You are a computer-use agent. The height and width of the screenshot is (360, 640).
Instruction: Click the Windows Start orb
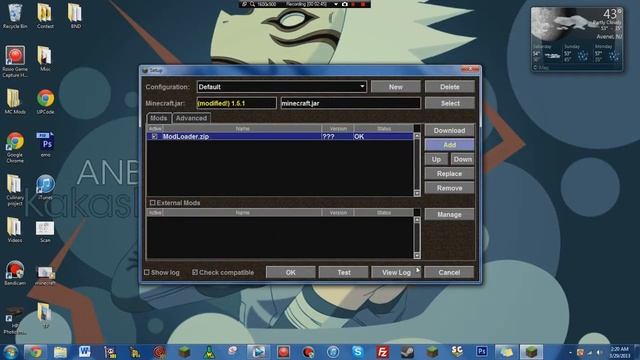click(x=11, y=352)
